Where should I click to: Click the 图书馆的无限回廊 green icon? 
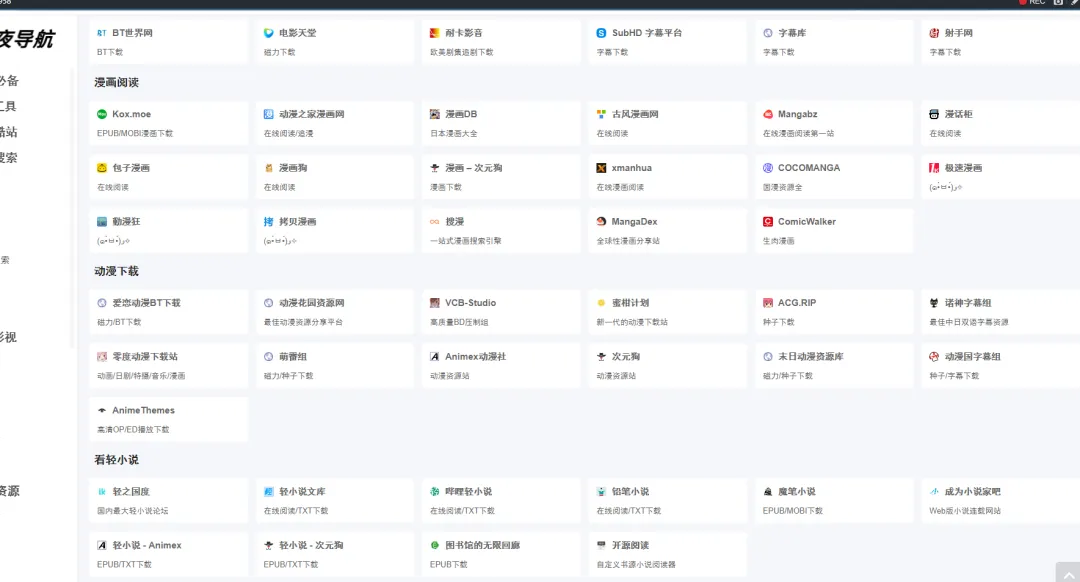(x=435, y=545)
